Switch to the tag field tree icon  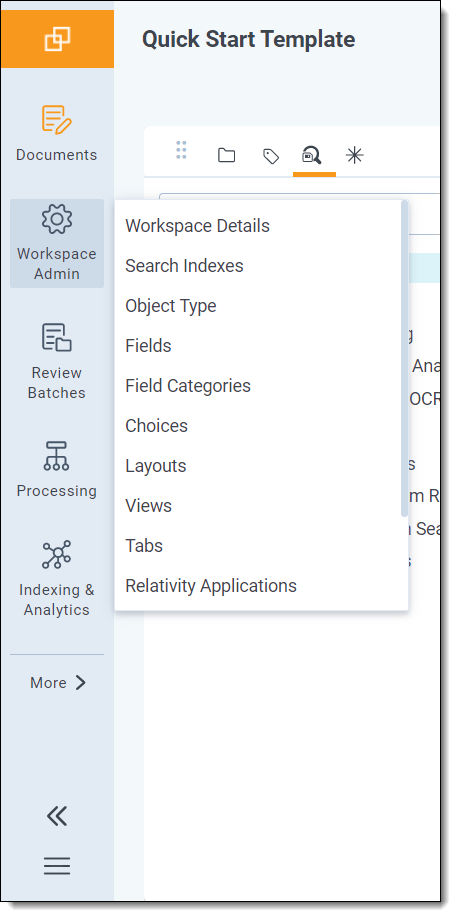coord(271,156)
